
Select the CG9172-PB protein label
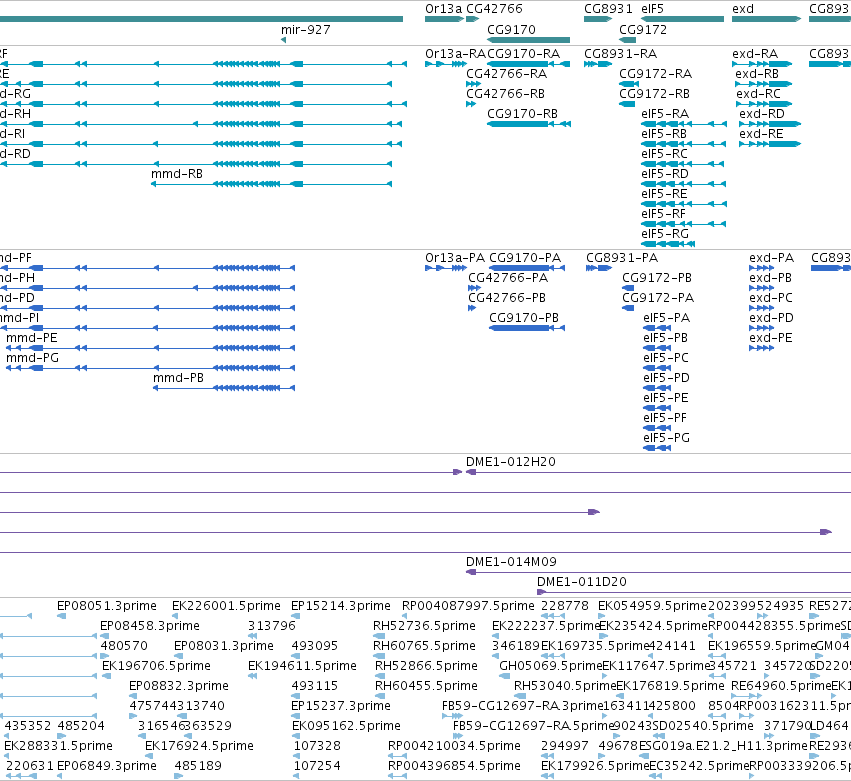pyautogui.click(x=657, y=278)
